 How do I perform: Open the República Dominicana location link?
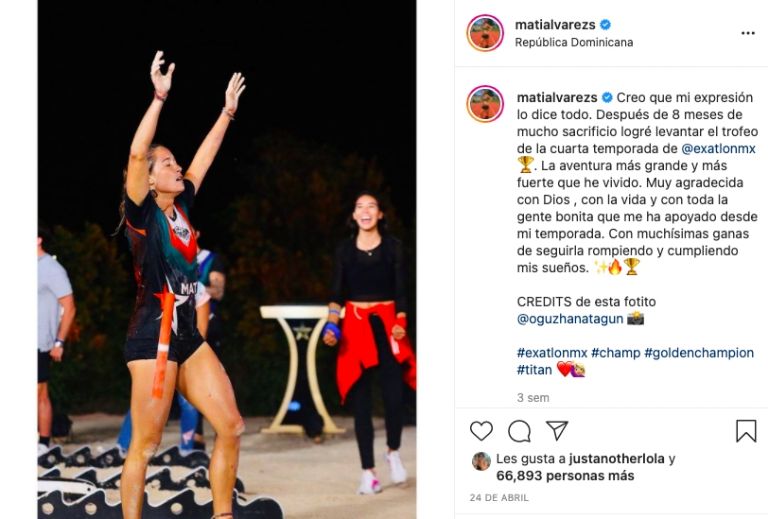(574, 43)
